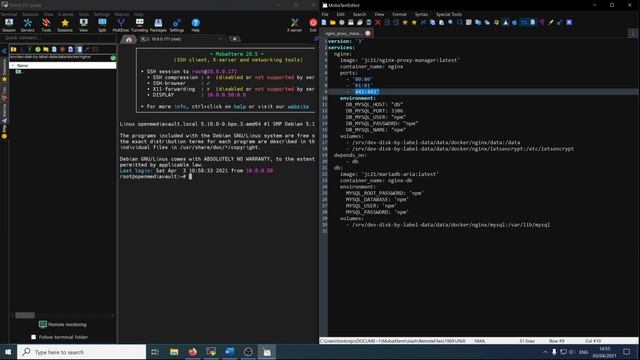Click the SFTP path input field
Screen dimensions: 640x360
(60, 58)
